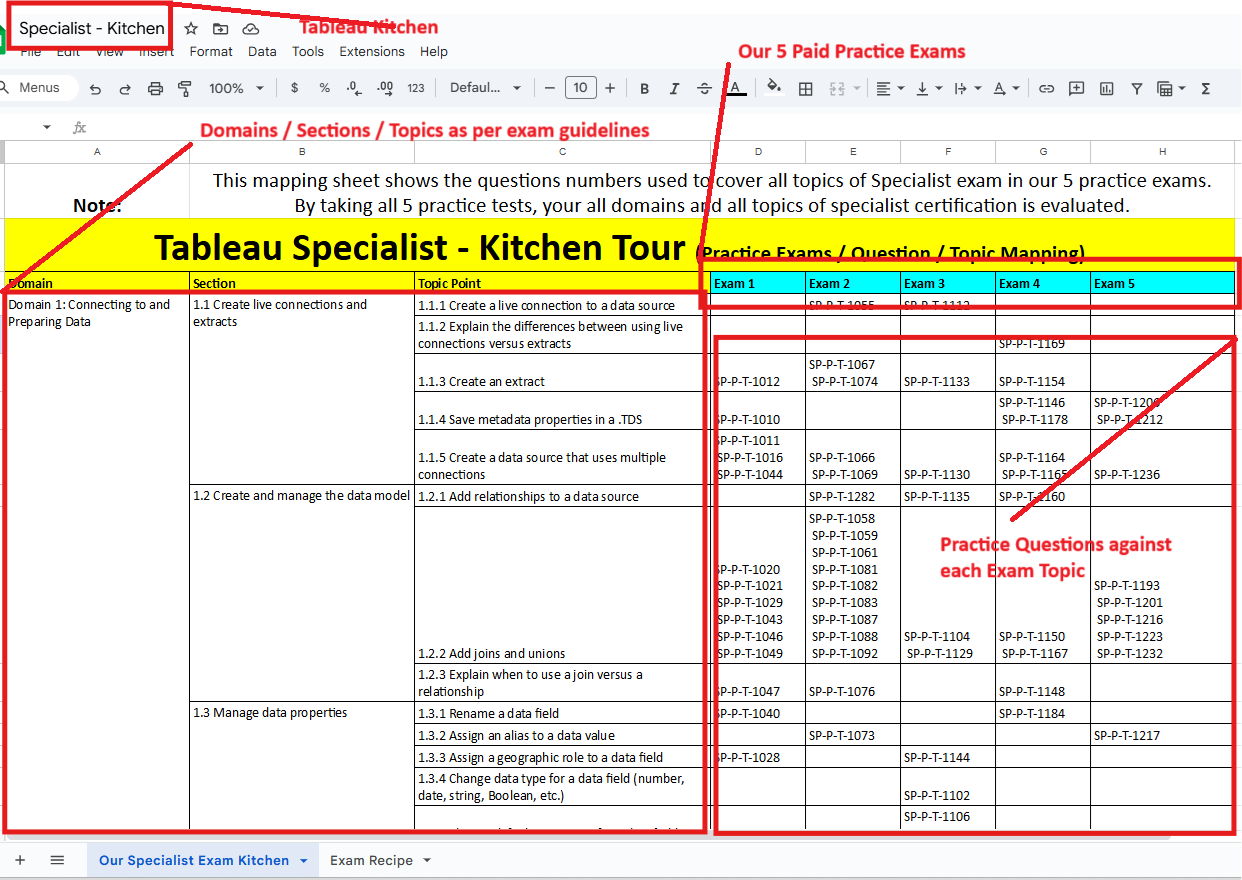
Task: Open the name box dropdown arrow
Action: [x=46, y=128]
